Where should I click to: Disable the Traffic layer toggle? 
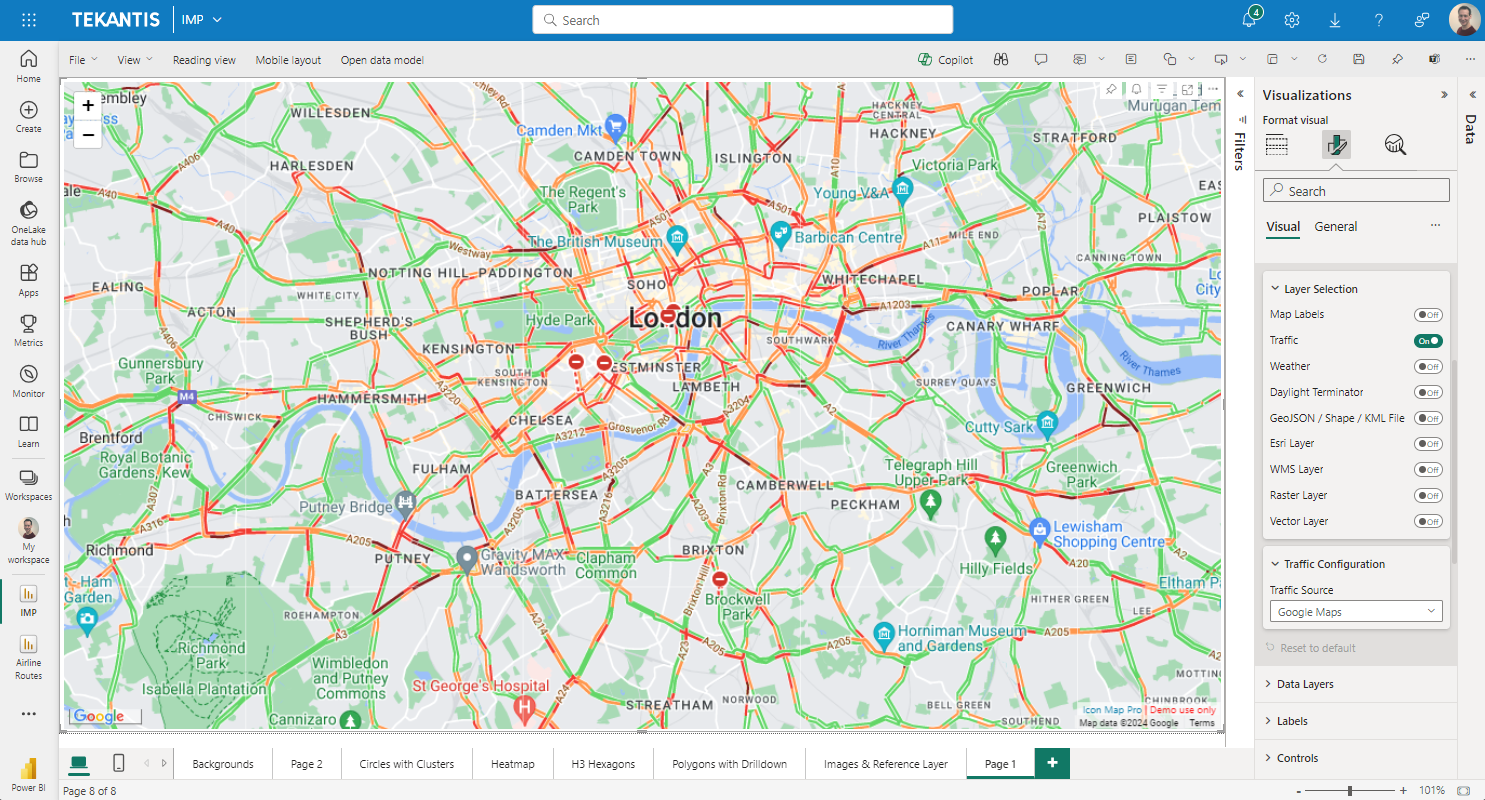coord(1427,340)
